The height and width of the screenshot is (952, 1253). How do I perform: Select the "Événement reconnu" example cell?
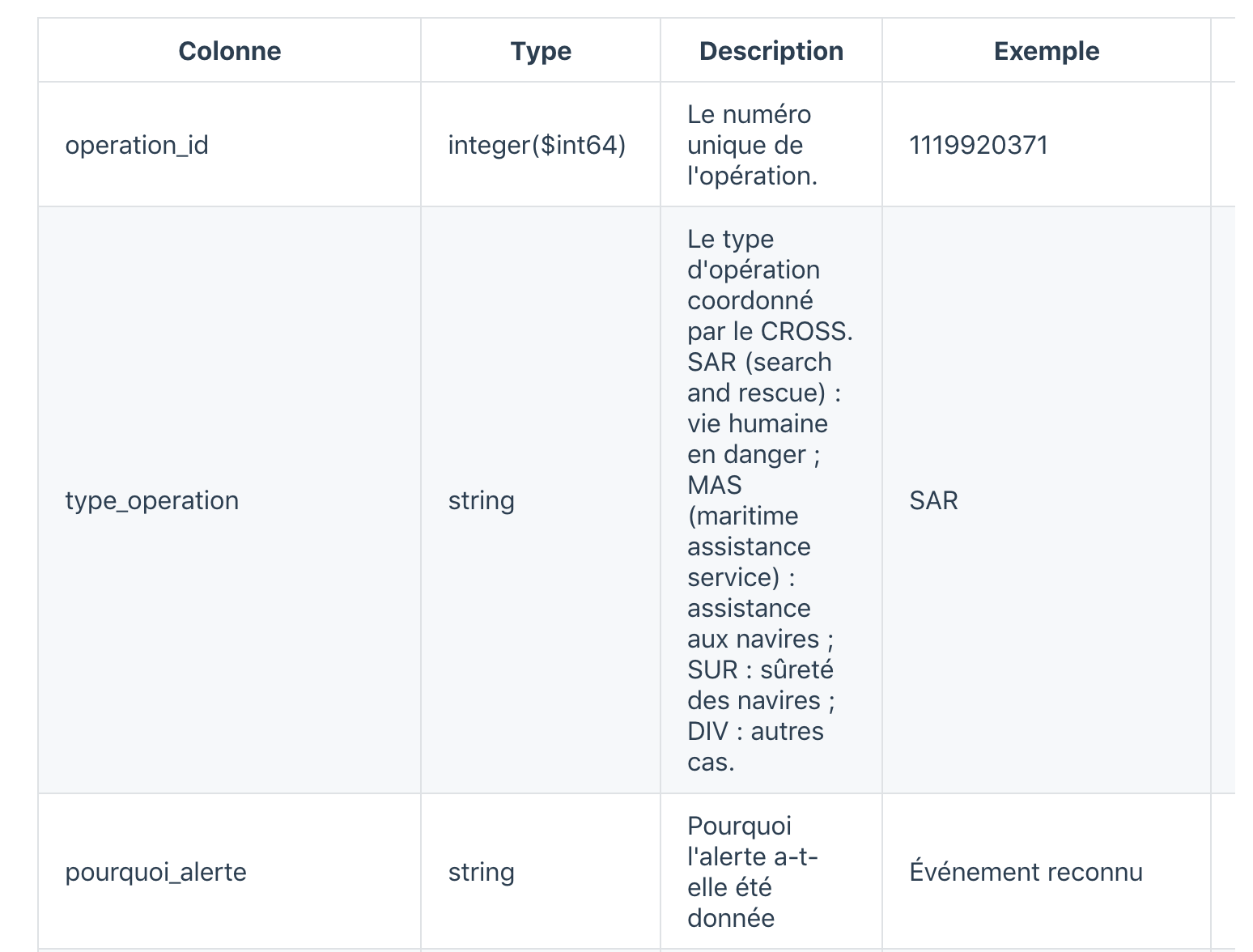1026,872
